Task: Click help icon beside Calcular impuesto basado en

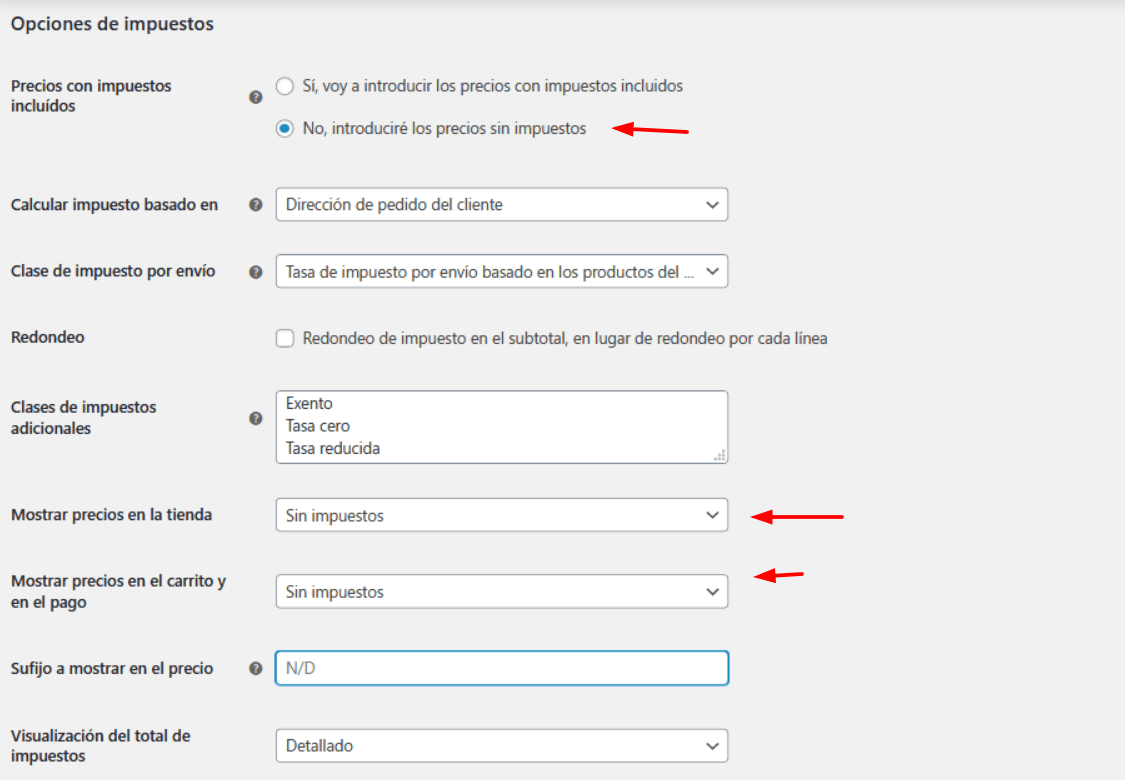Action: click(x=255, y=205)
